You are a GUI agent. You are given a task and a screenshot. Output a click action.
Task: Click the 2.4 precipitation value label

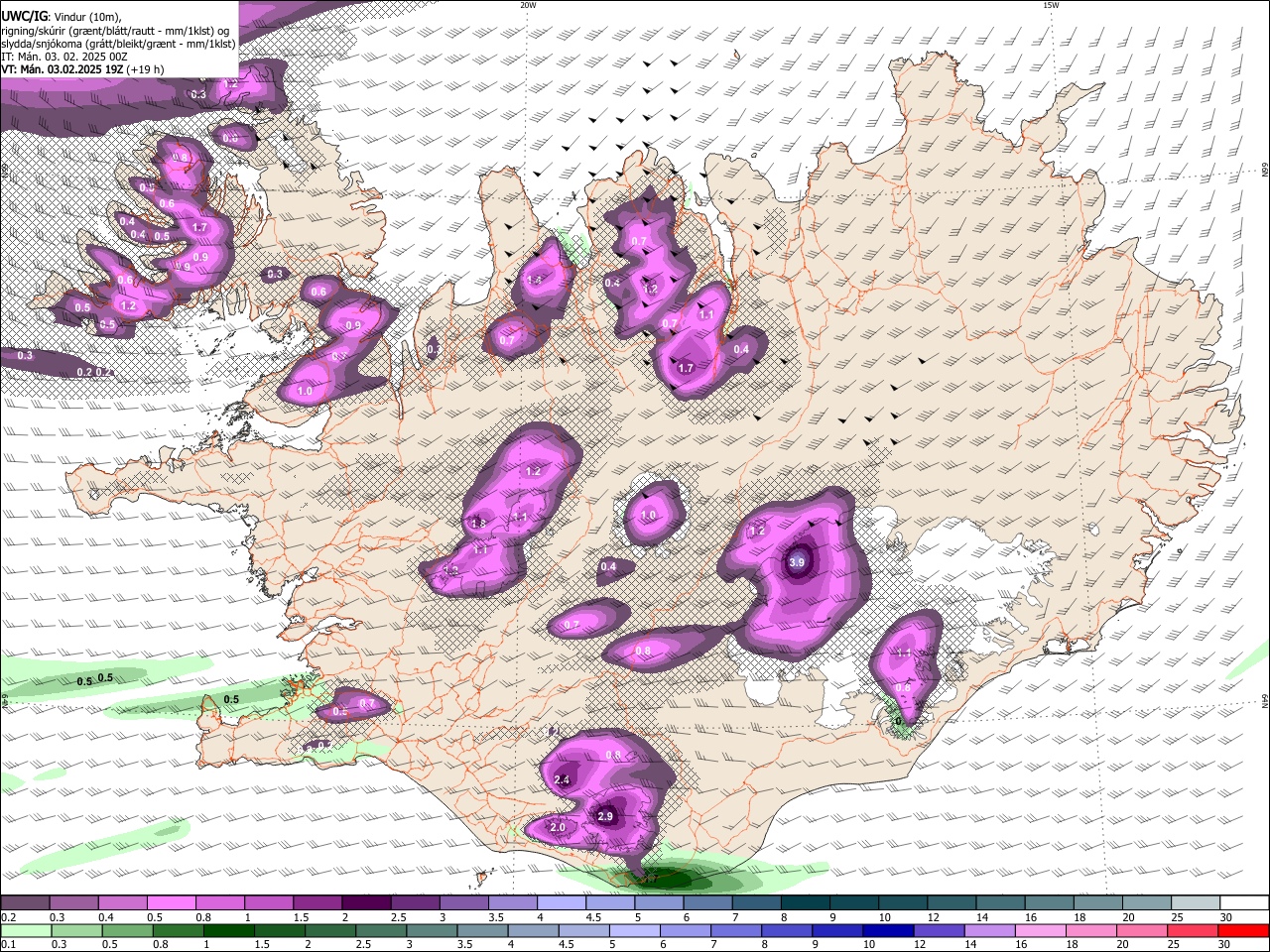click(562, 780)
